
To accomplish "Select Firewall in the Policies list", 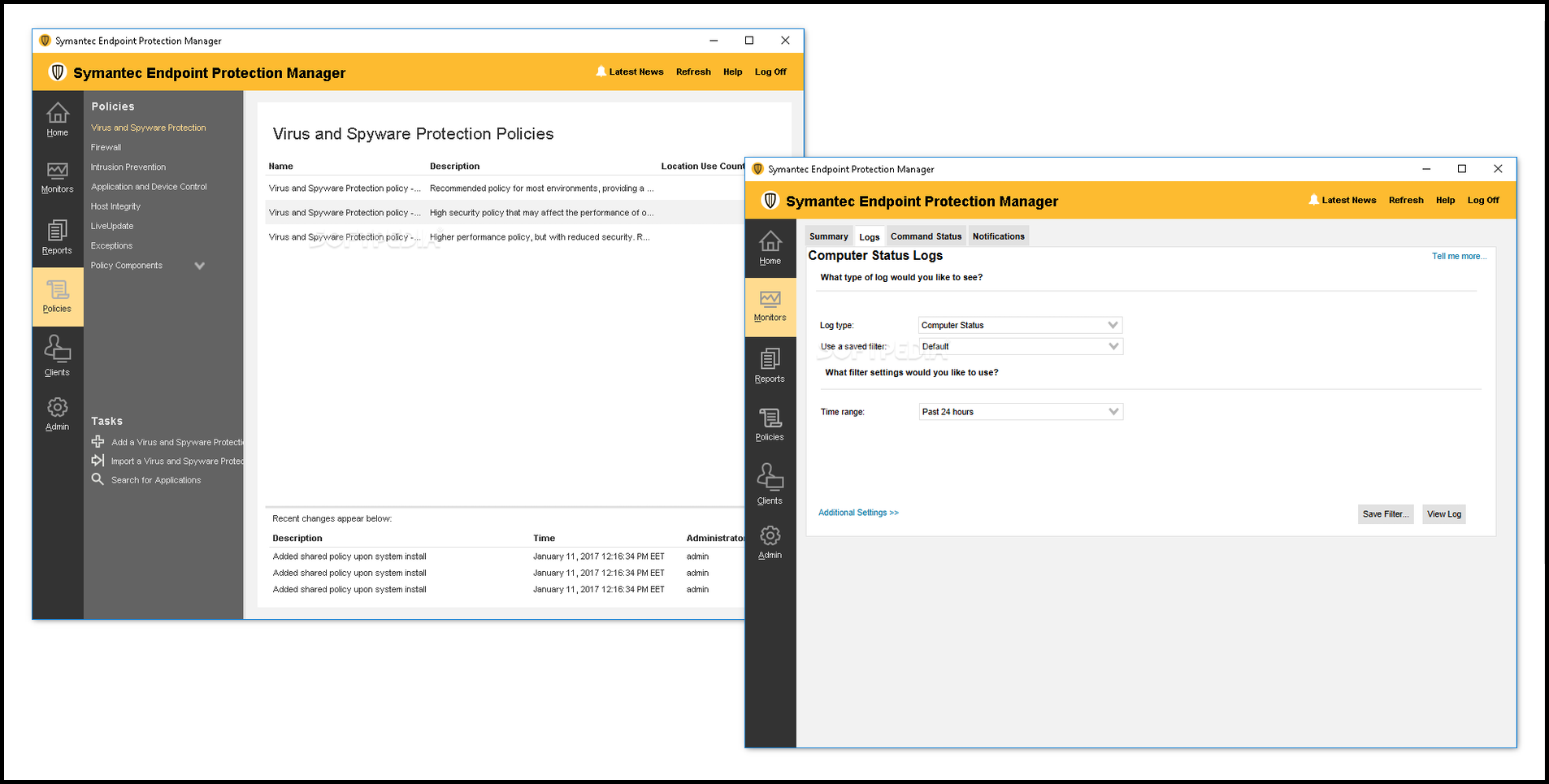I will [x=106, y=147].
